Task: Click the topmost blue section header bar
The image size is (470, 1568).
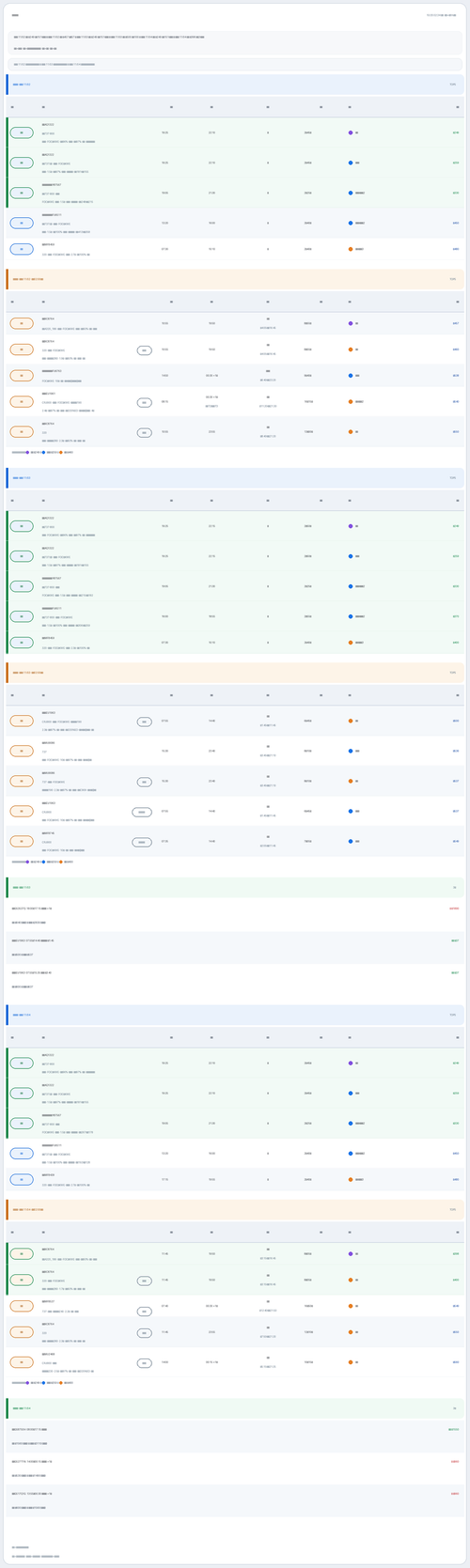Action: click(x=235, y=85)
